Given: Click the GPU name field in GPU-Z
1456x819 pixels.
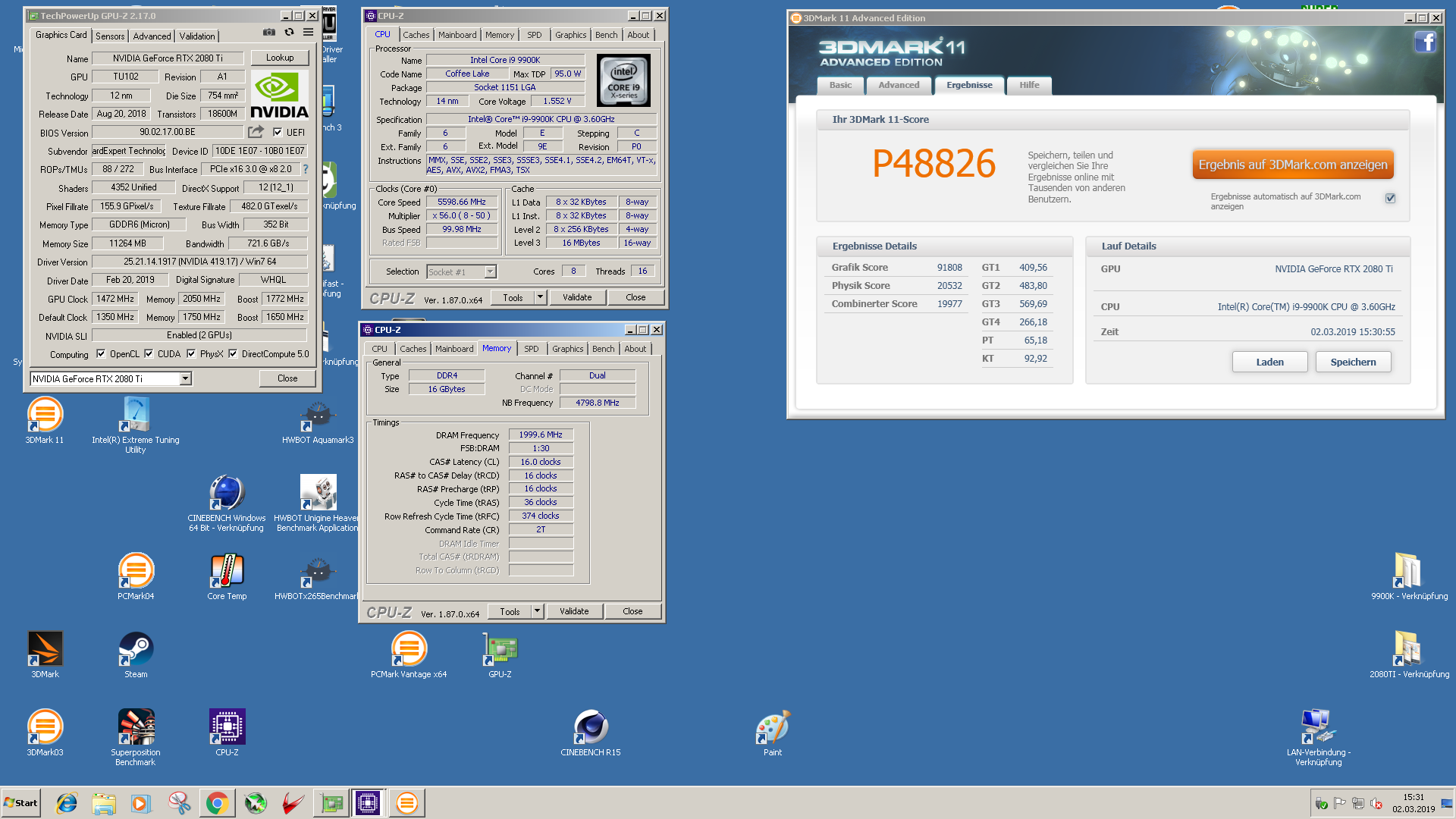Looking at the screenshot, I should (x=168, y=58).
